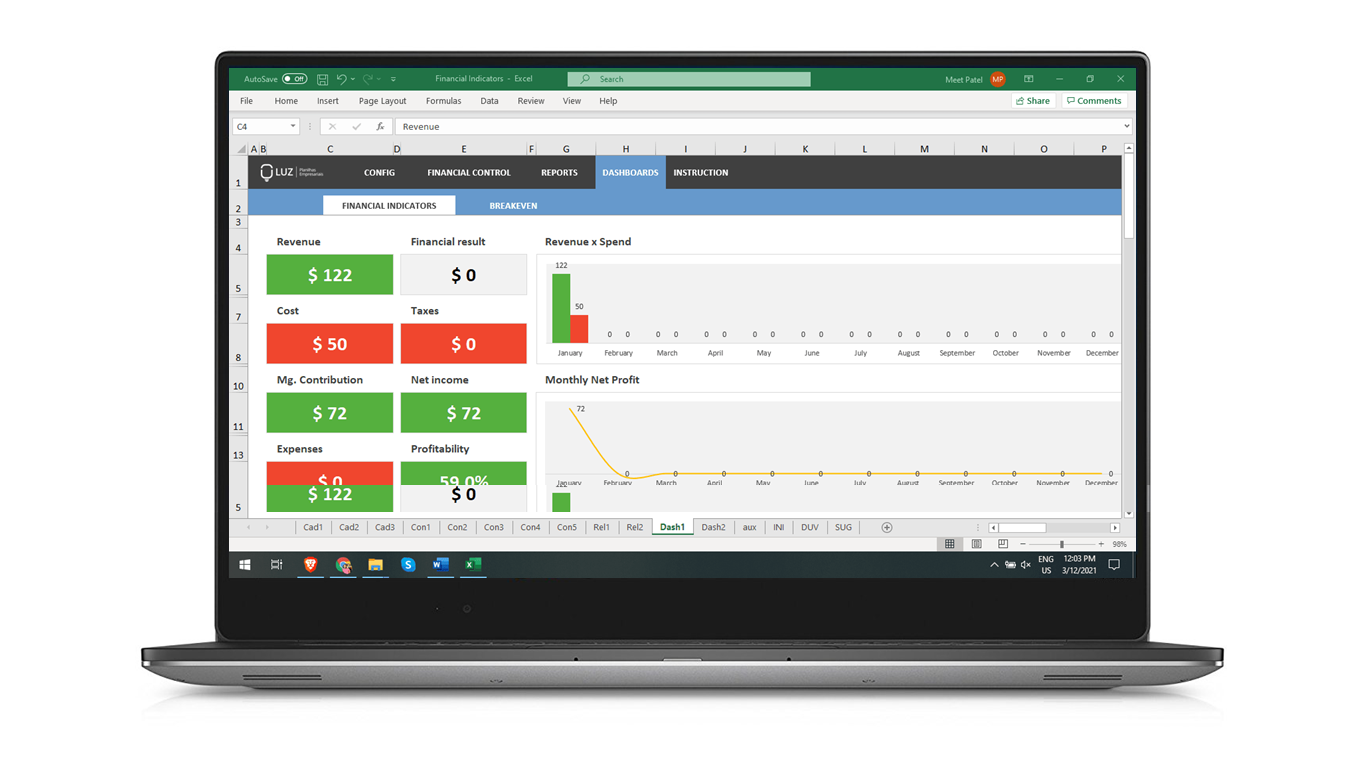Click the Save icon in Quick Access Toolbar
The image size is (1352, 760).
[323, 79]
